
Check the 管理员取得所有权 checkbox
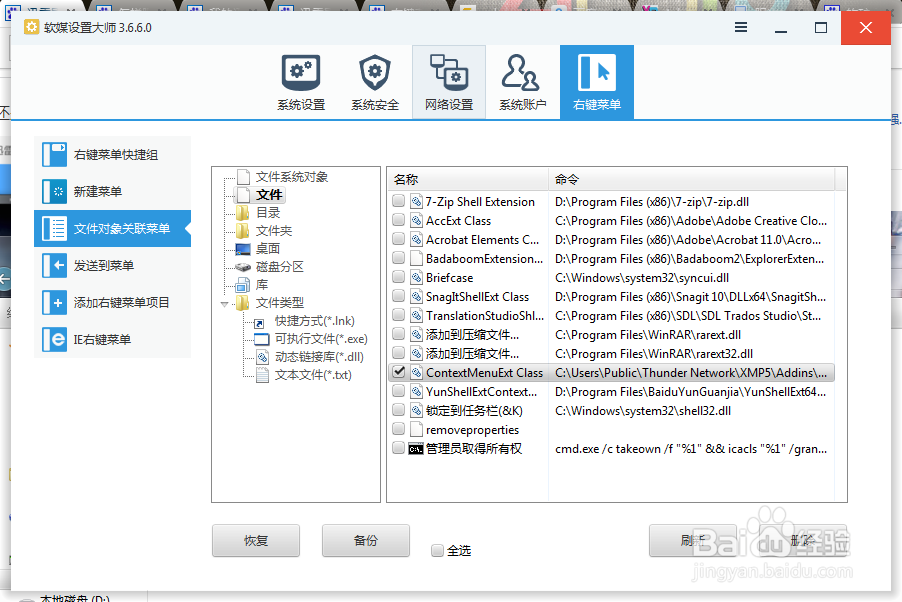398,448
